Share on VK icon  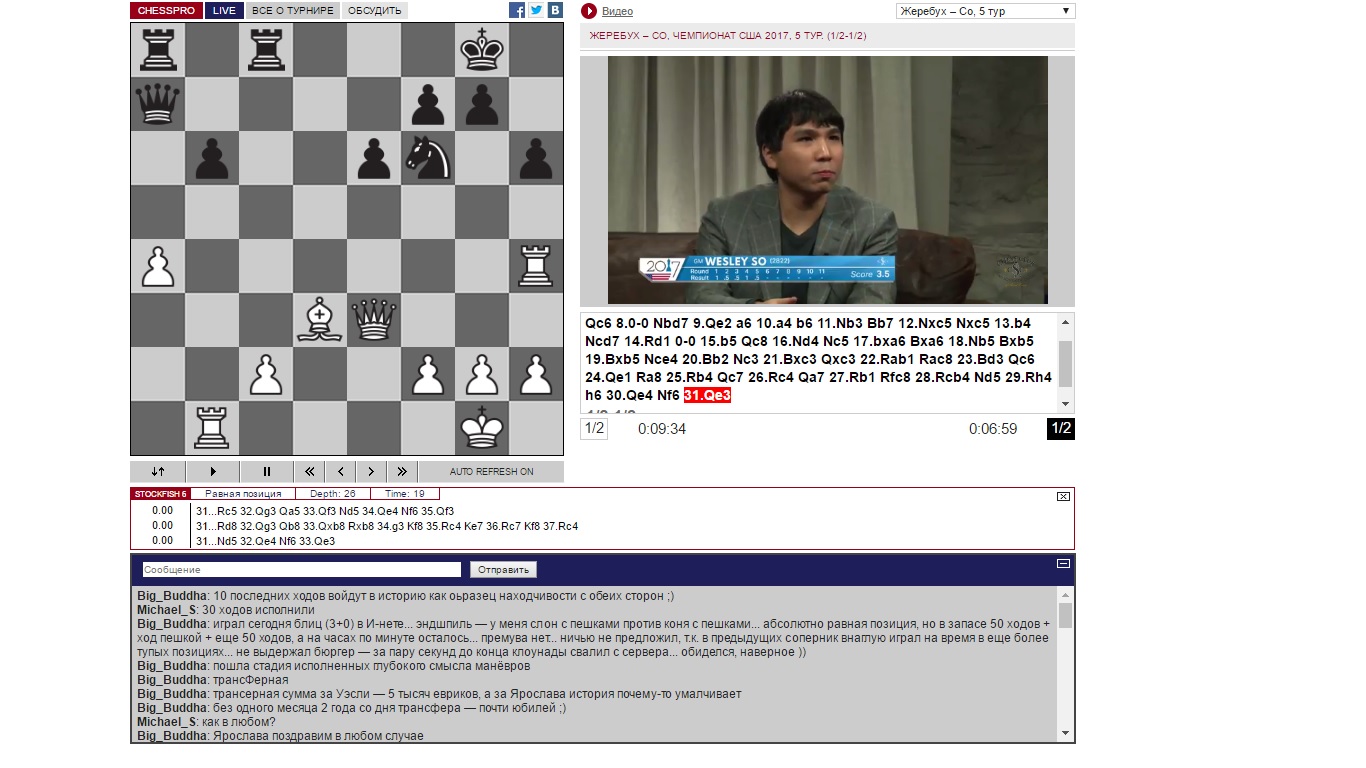tap(555, 11)
